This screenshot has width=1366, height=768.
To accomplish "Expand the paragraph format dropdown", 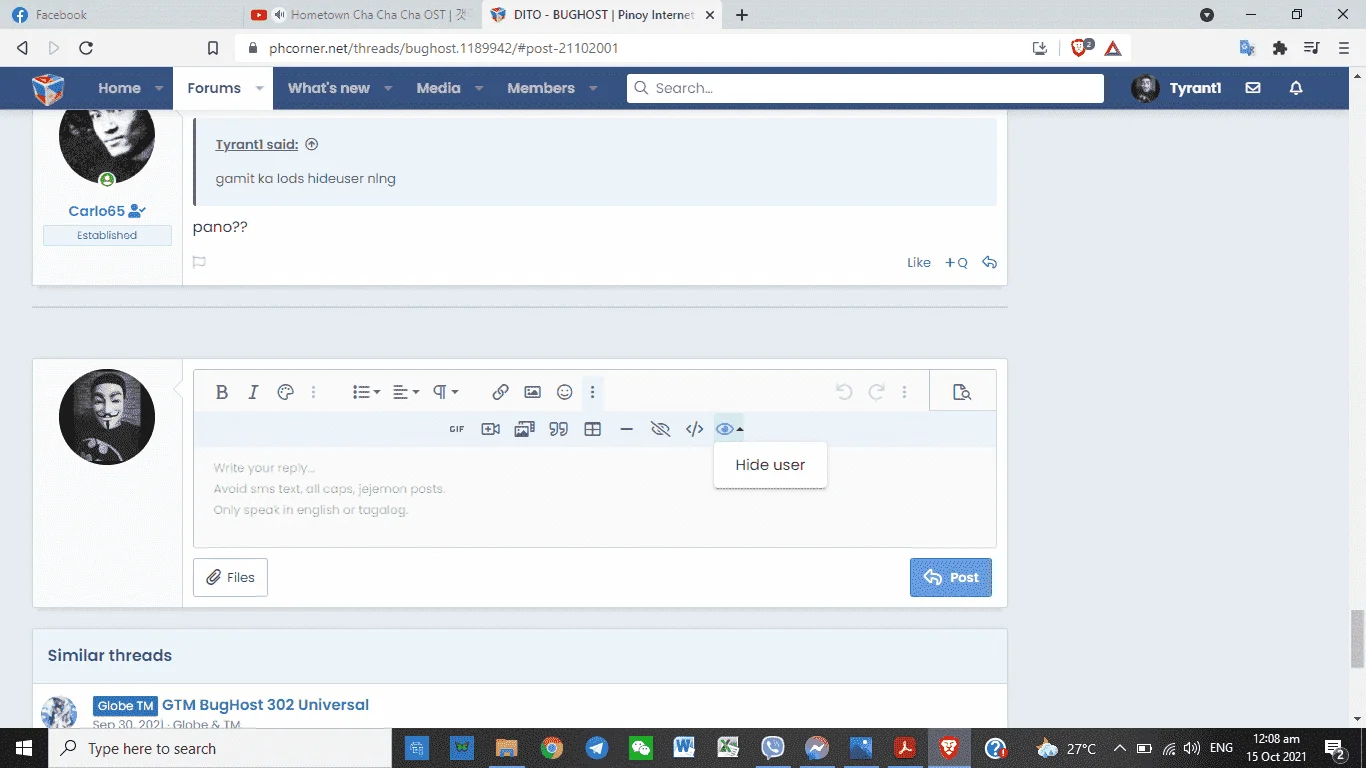I will tap(445, 392).
